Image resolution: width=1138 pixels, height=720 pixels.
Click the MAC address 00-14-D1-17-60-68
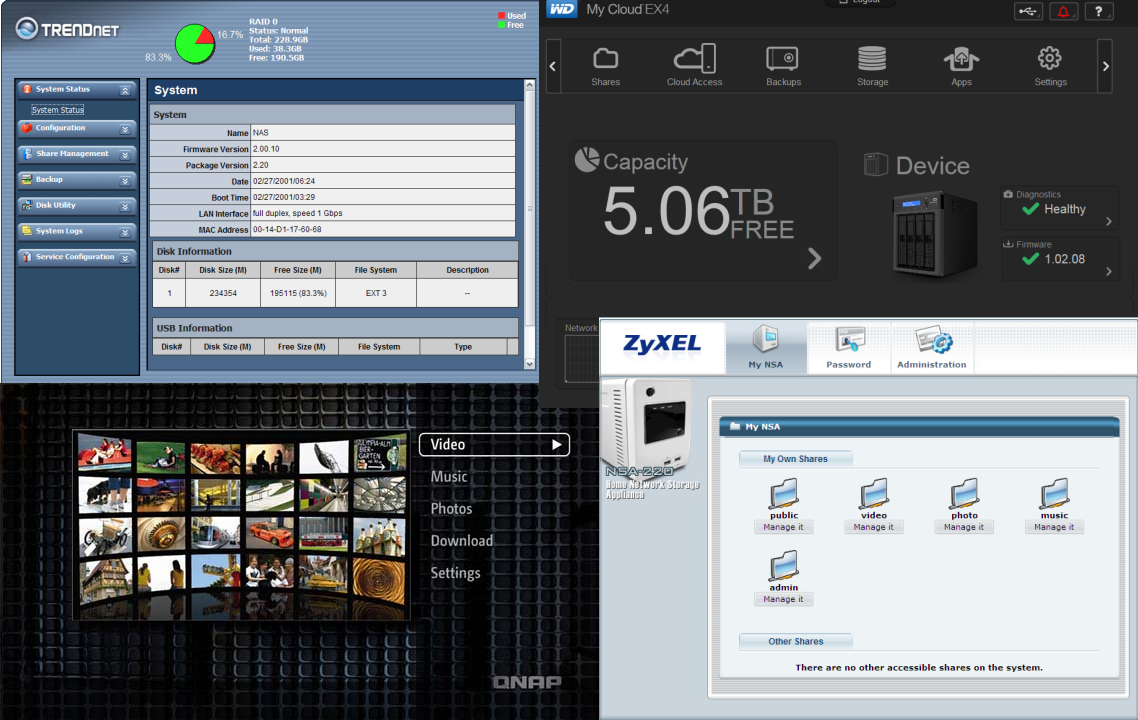point(287,229)
